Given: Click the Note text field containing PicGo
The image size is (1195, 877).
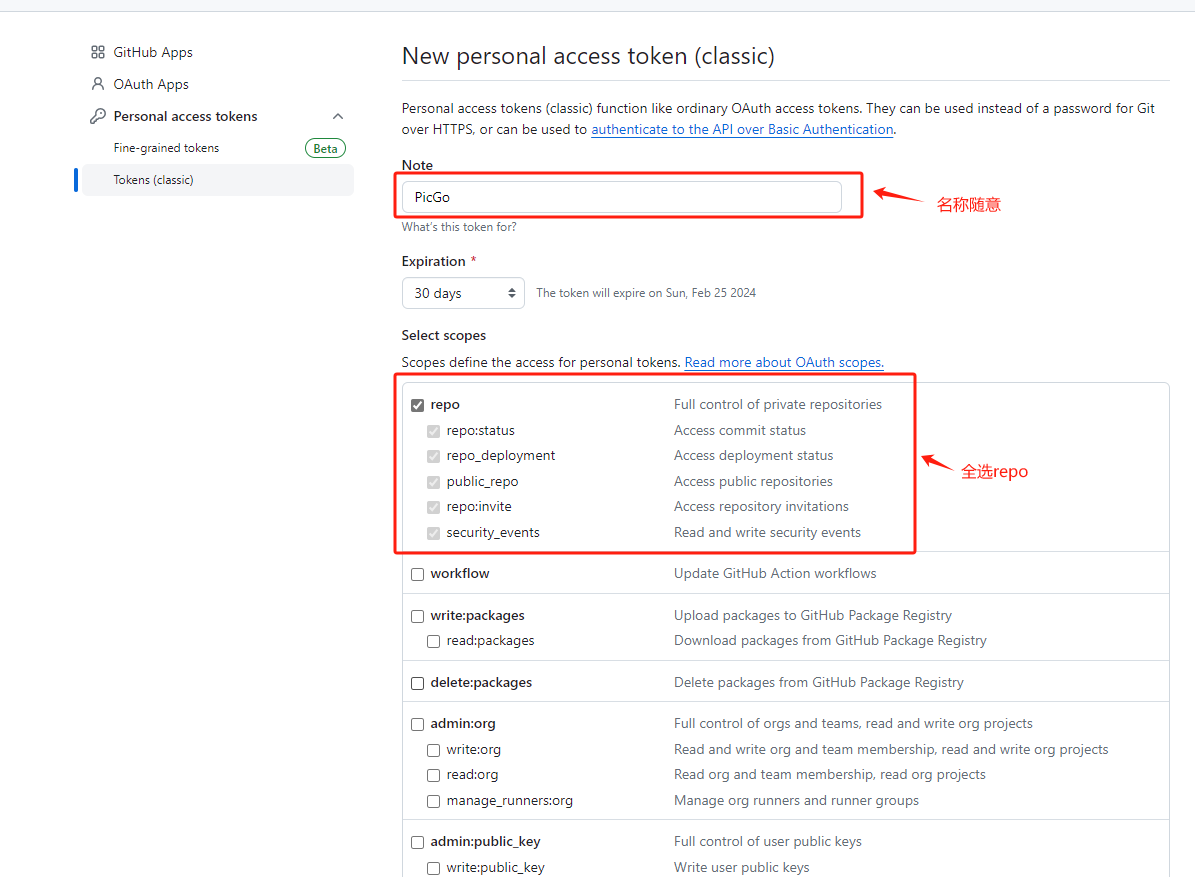Looking at the screenshot, I should pos(621,197).
